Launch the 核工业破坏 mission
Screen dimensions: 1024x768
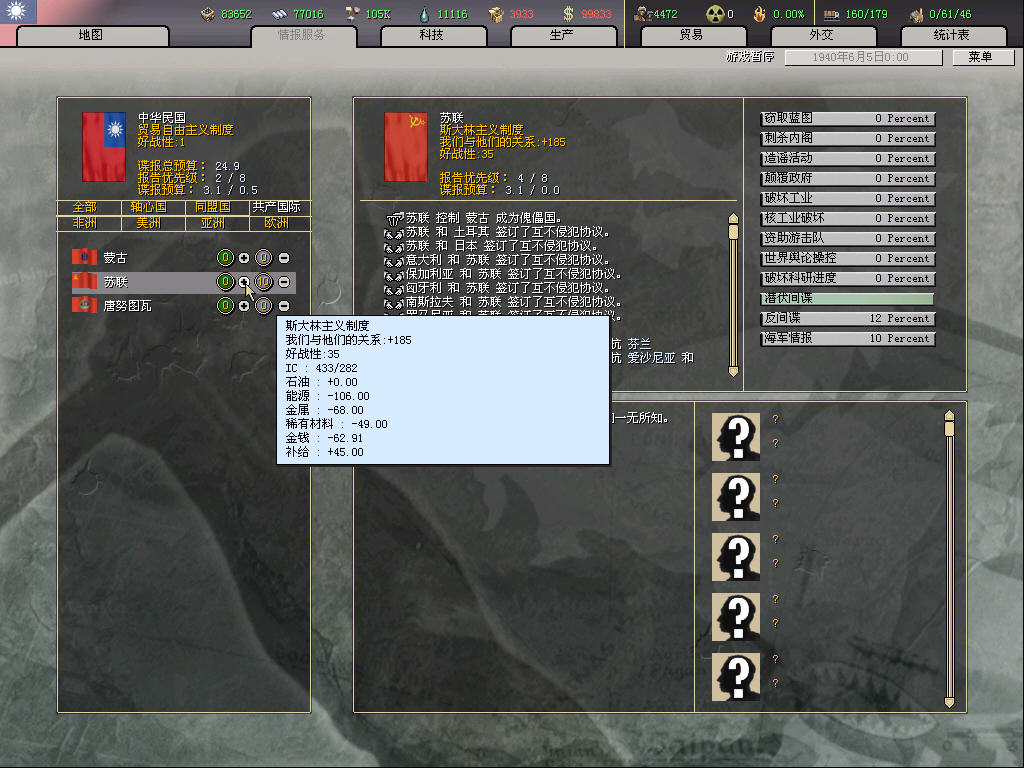[x=848, y=218]
